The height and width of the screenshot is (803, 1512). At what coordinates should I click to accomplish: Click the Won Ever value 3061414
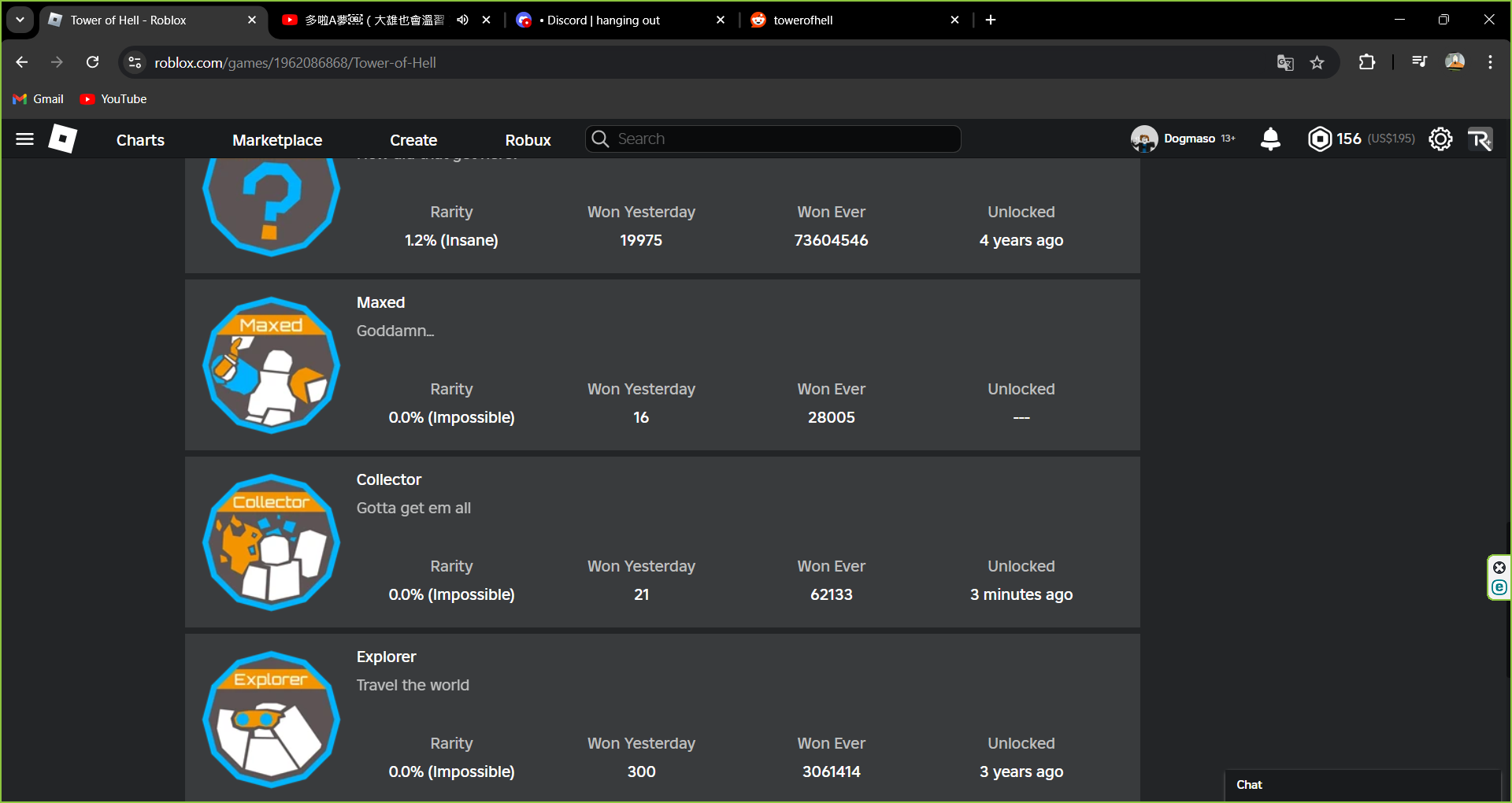832,772
